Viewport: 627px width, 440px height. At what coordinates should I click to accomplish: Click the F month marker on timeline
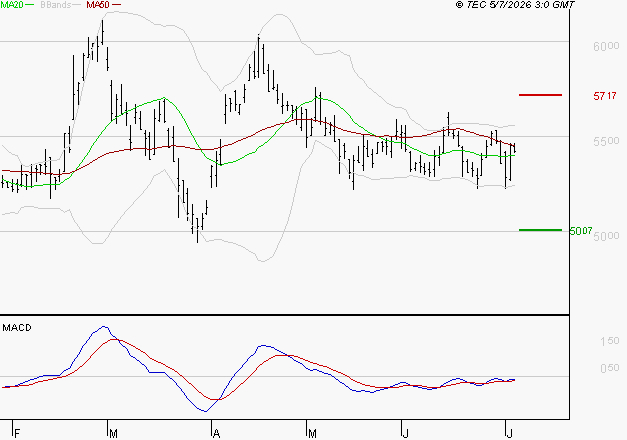point(17,433)
